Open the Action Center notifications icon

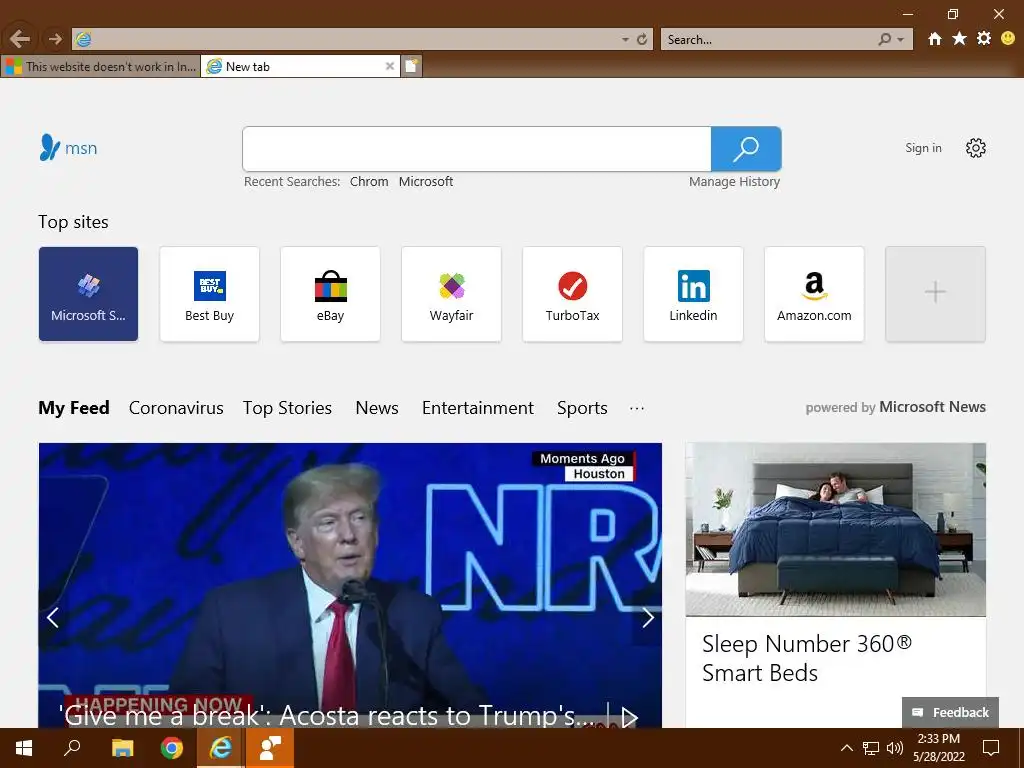pos(991,748)
